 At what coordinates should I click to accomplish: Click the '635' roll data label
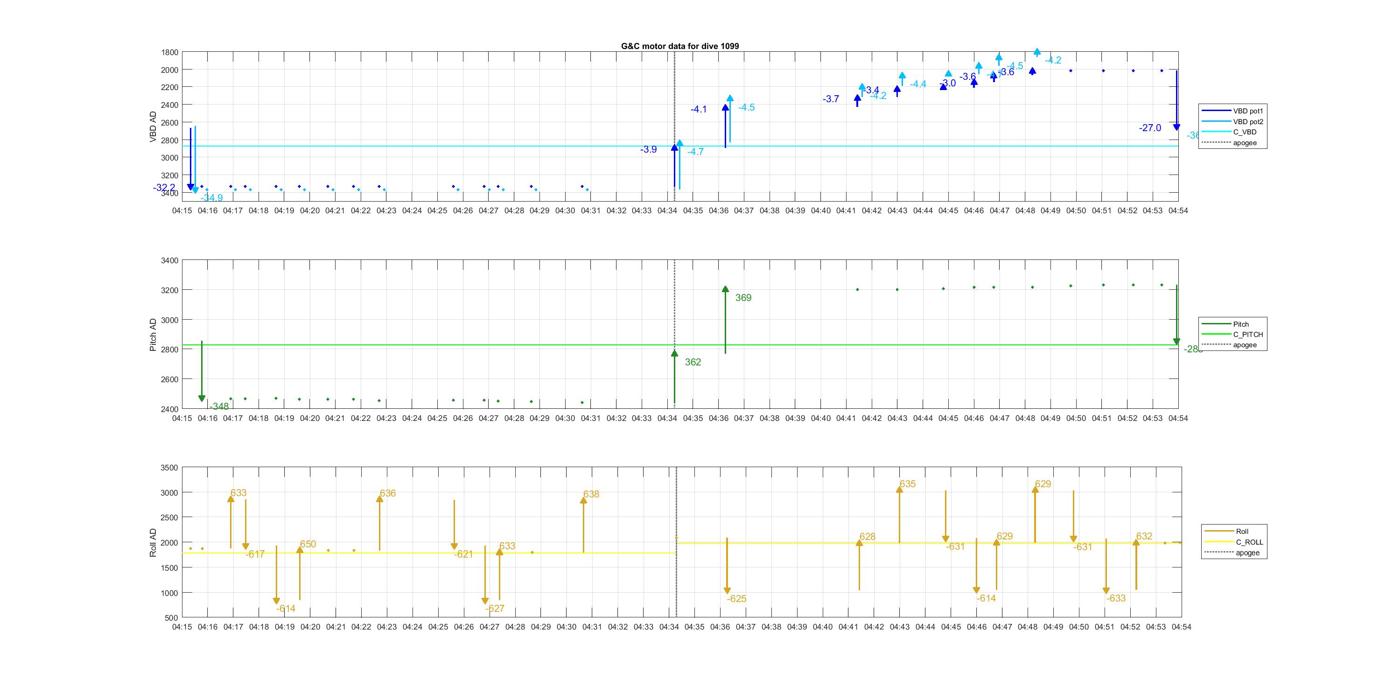pos(907,484)
